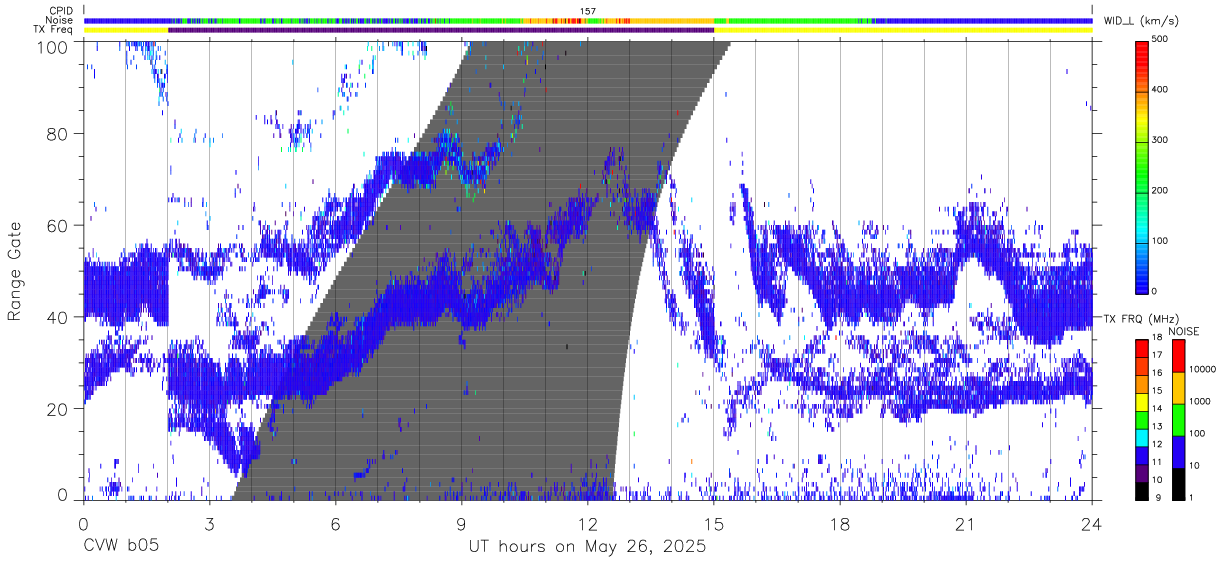Click the green swatch in NOISE legend
This screenshot has height=567, width=1228.
pos(1178,420)
